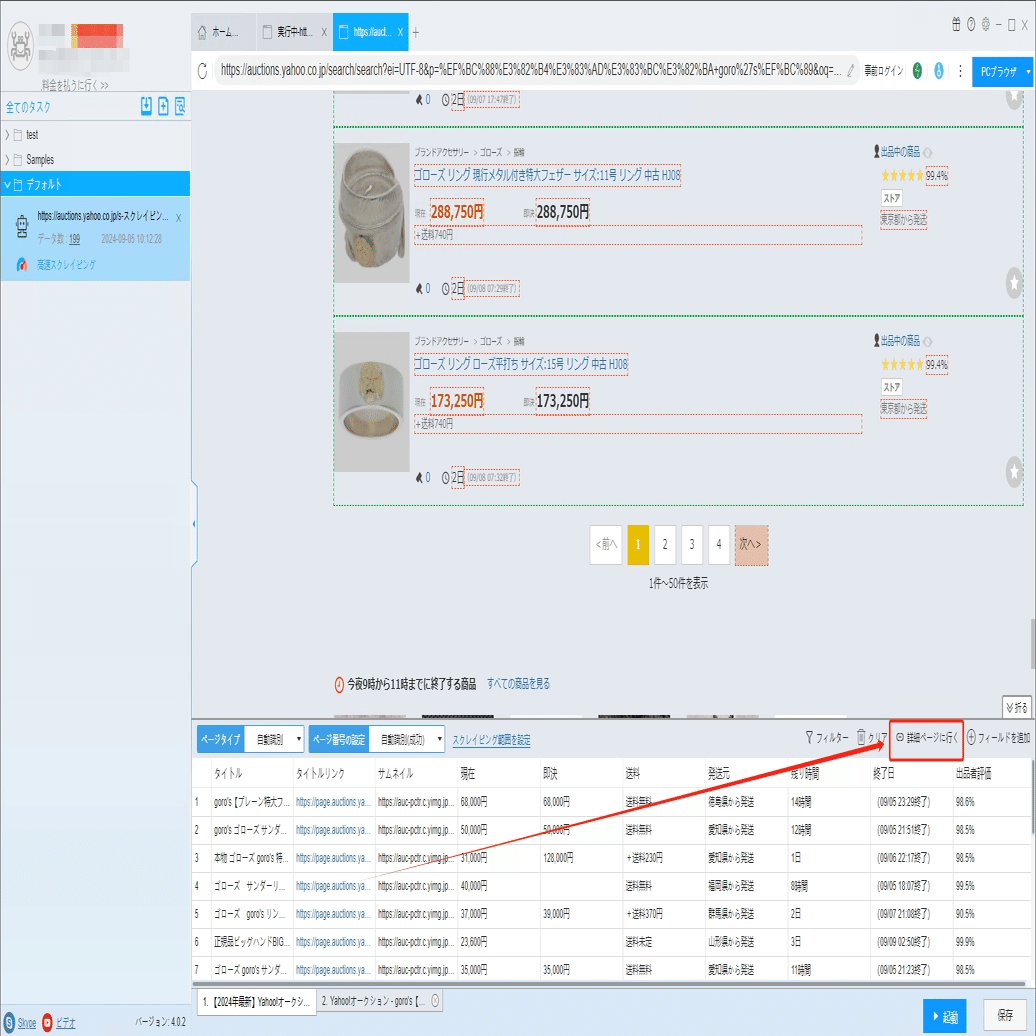Click the 折る fold panel button
1036x1036 pixels.
(1017, 707)
